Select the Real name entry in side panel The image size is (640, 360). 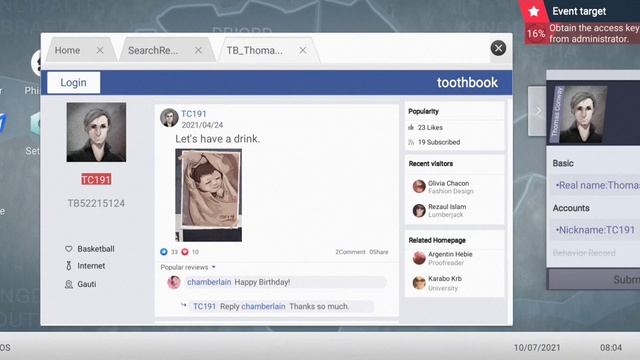tap(595, 185)
